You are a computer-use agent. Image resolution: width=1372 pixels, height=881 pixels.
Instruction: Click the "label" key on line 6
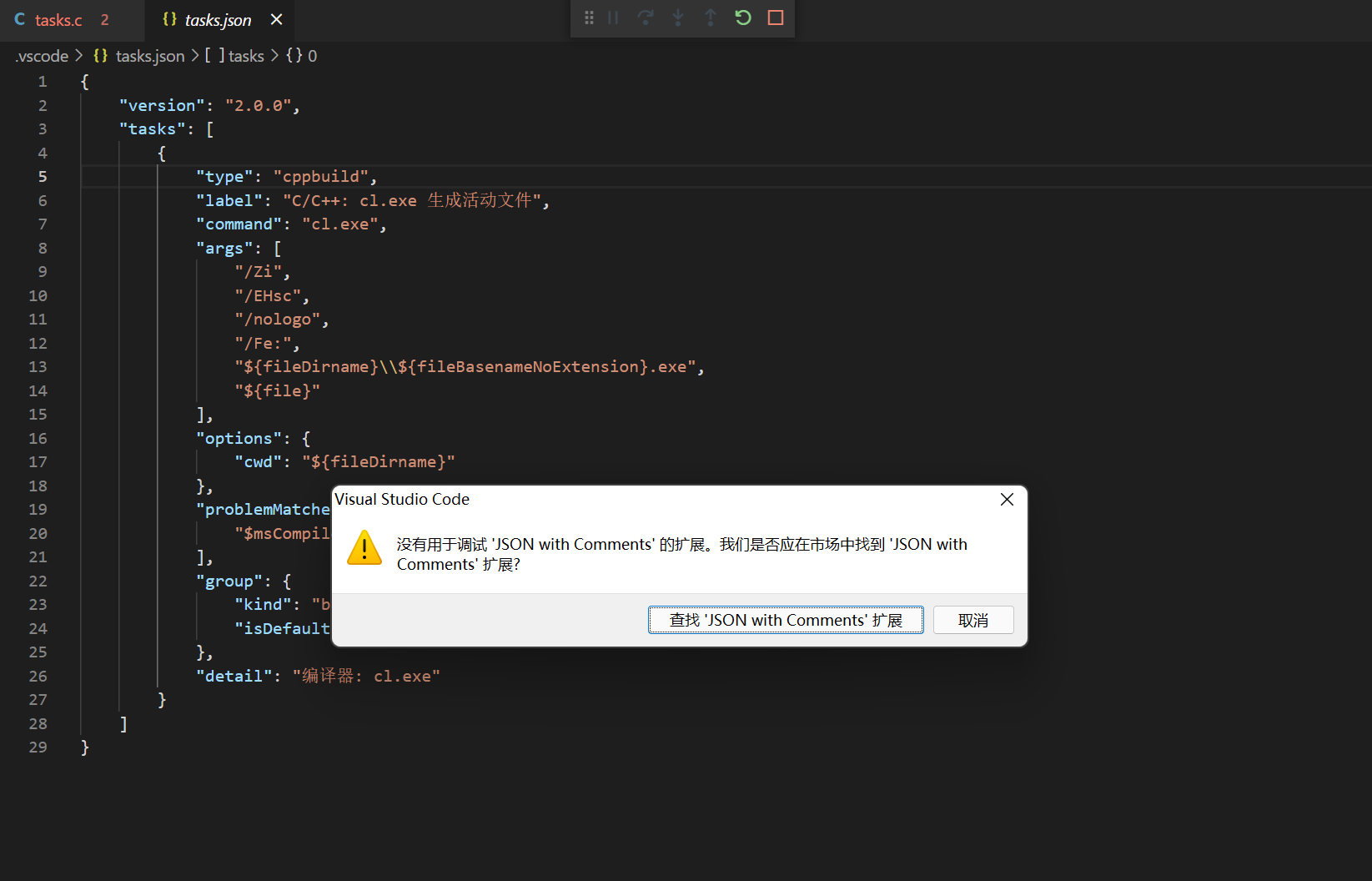(x=229, y=201)
